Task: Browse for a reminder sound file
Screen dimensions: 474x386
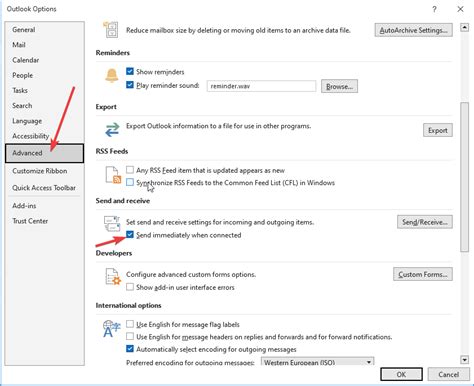Action: click(339, 86)
